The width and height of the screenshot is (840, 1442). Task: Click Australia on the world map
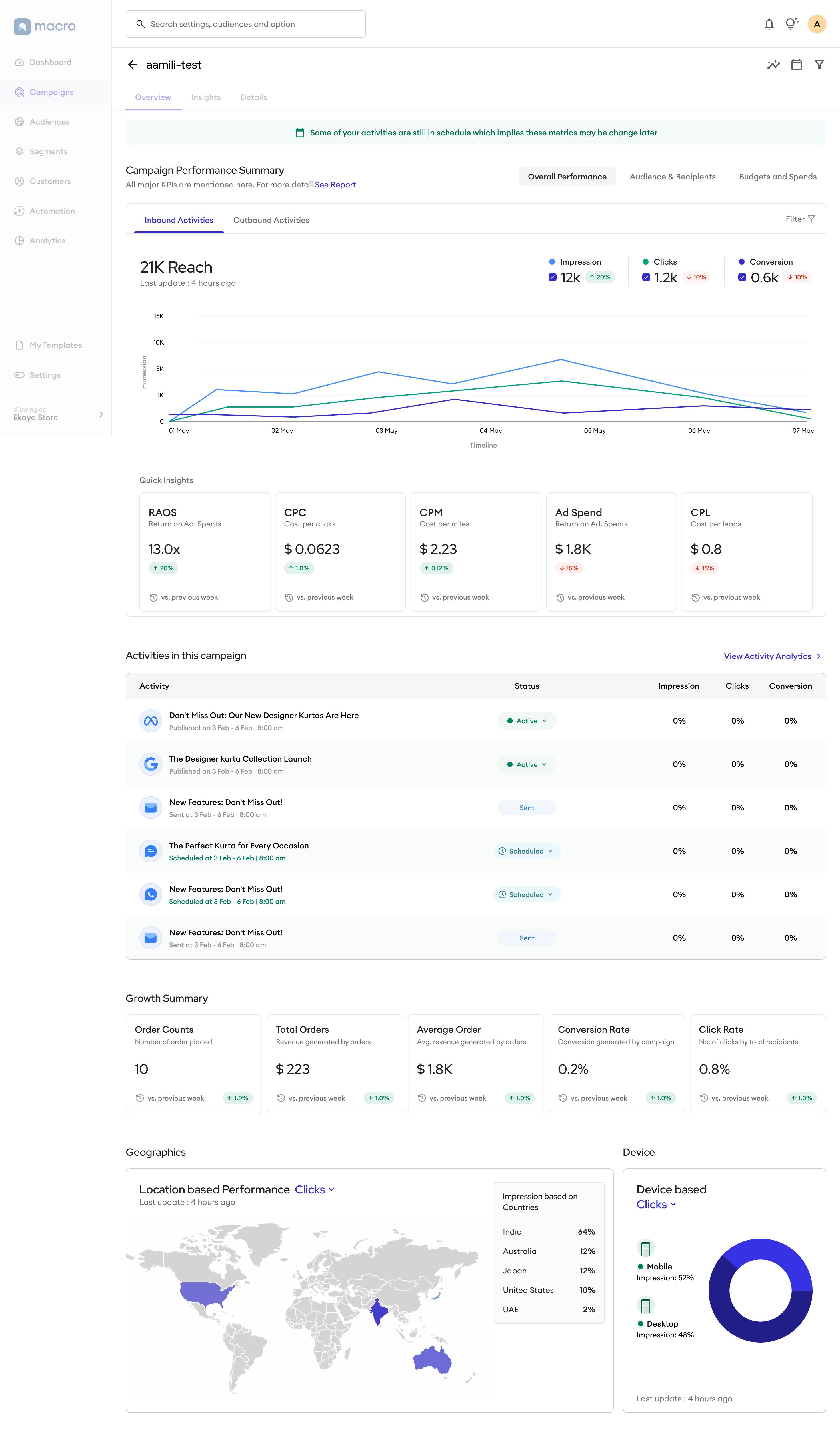[x=433, y=1360]
